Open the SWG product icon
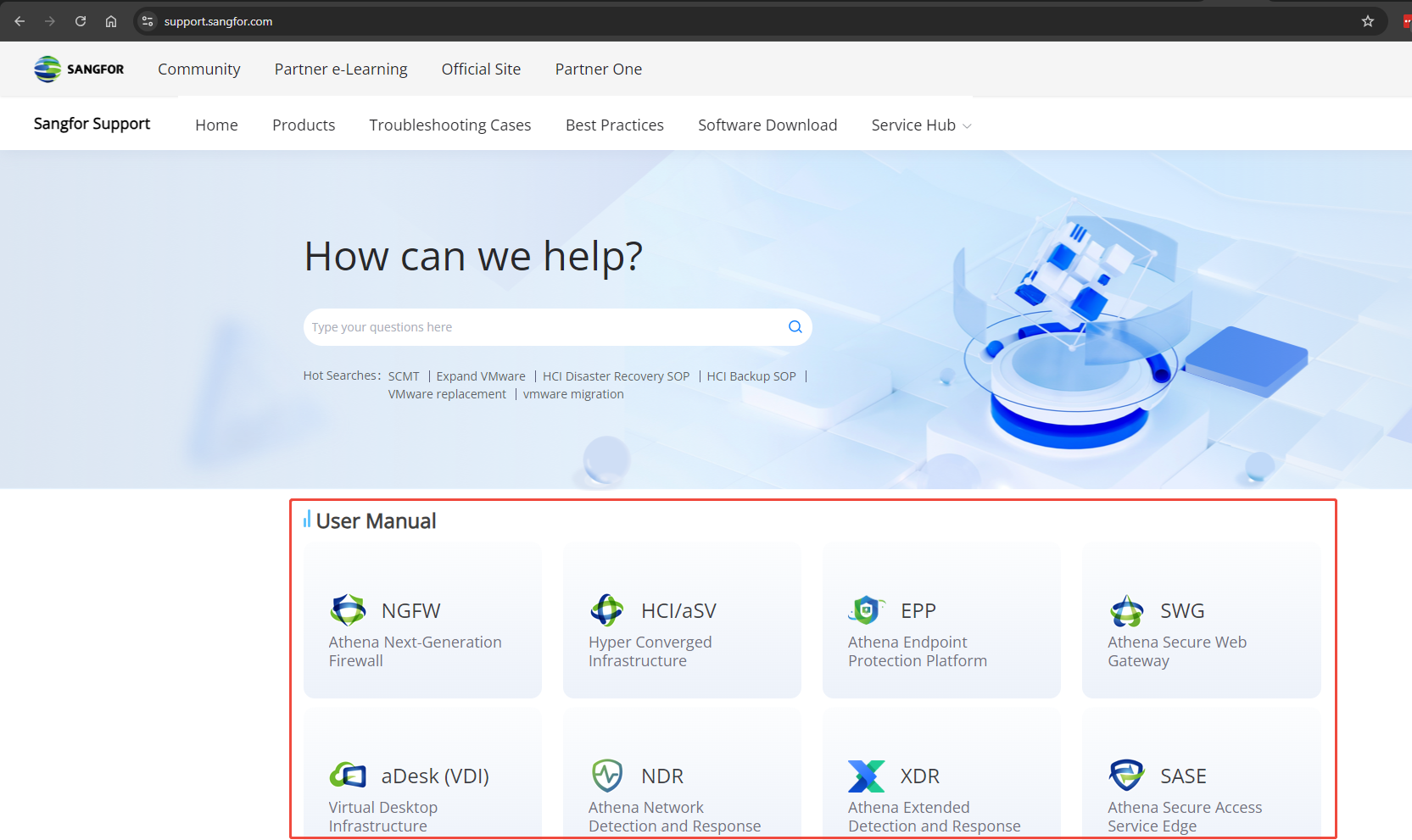1412x840 pixels. (1126, 610)
